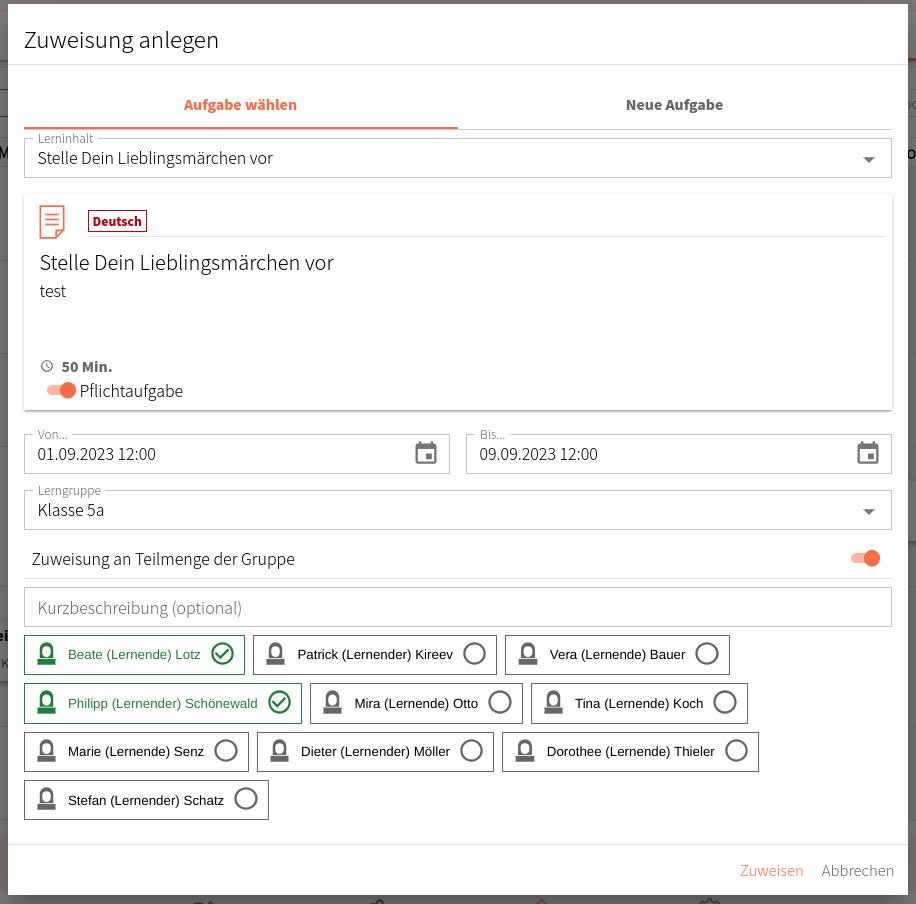This screenshot has height=904, width=916.
Task: Click the student avatar icon of Stefan Schatz
Action: point(46,799)
